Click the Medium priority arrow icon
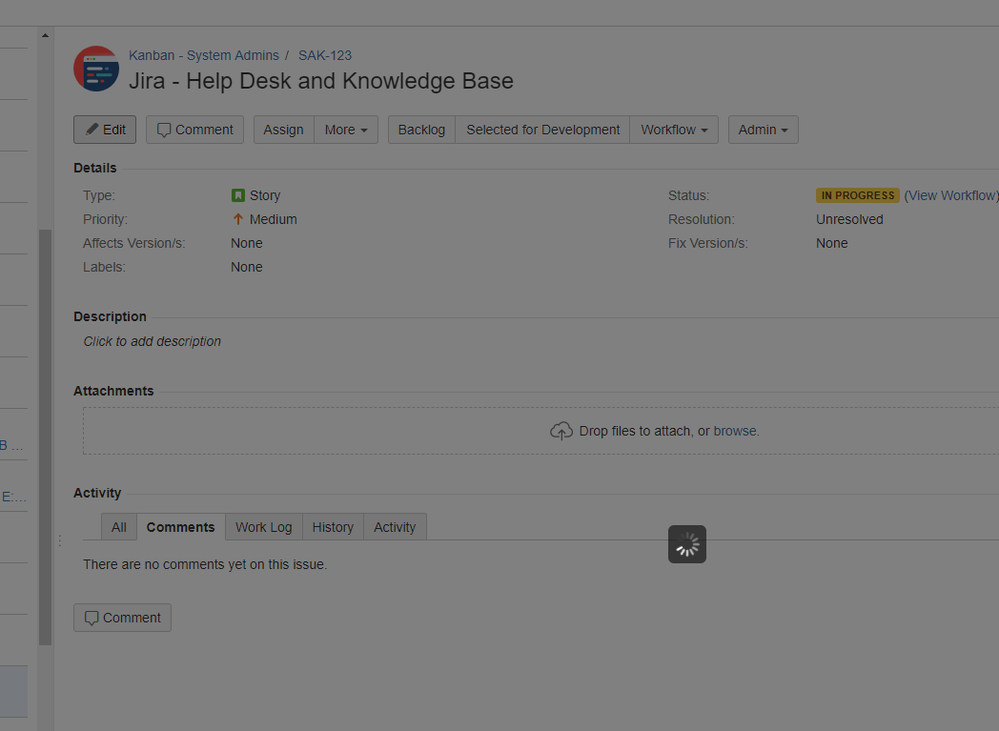The width and height of the screenshot is (999, 731). [238, 219]
